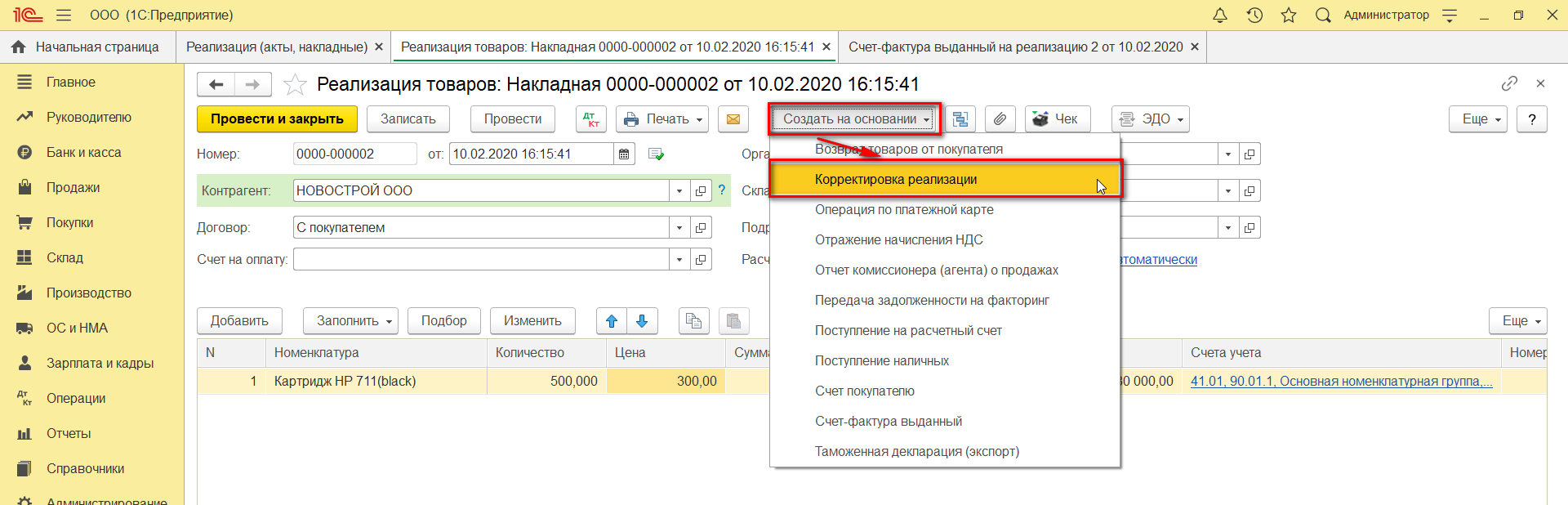Image resolution: width=1568 pixels, height=505 pixels.
Task: Click the paperclip attachments icon
Action: (x=1000, y=119)
